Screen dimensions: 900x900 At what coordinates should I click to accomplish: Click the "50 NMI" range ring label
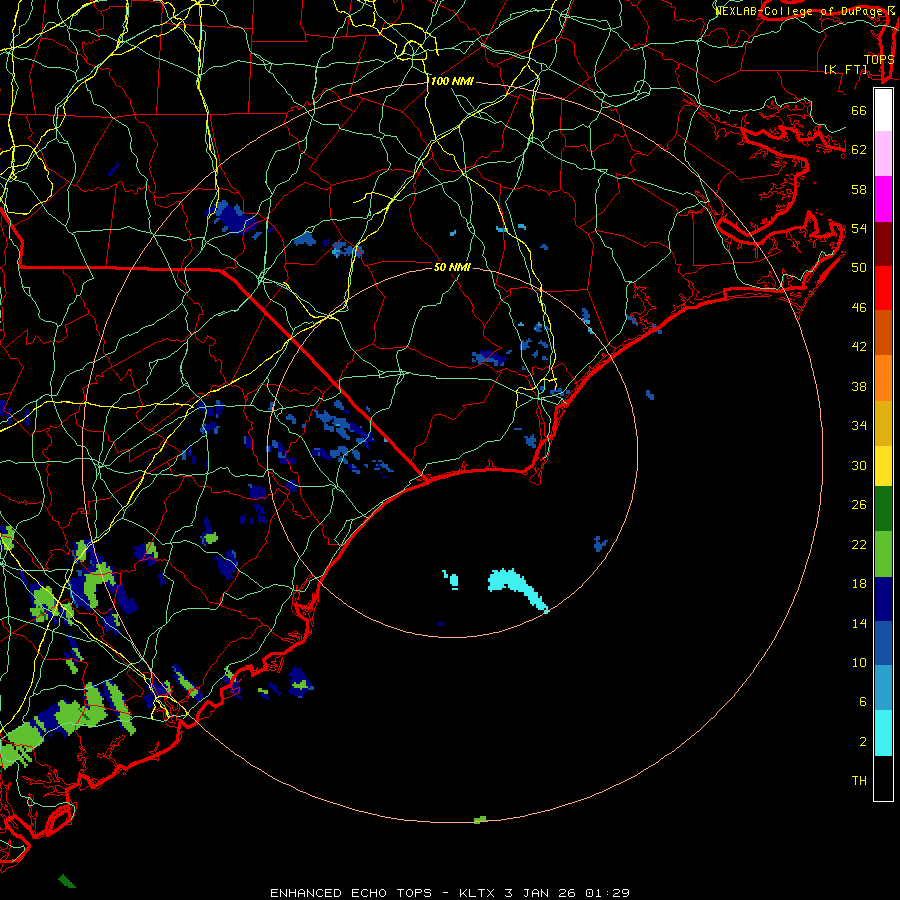(x=452, y=267)
